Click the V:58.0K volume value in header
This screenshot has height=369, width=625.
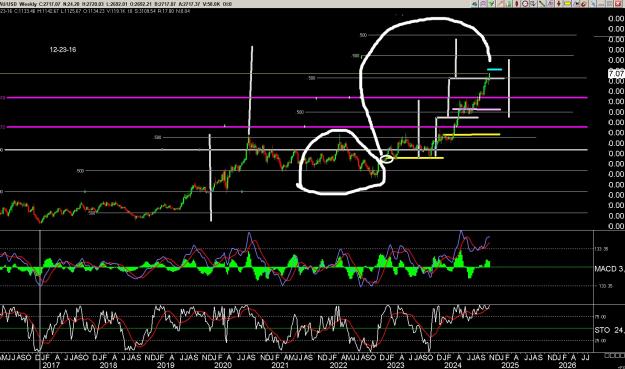tap(210, 4)
